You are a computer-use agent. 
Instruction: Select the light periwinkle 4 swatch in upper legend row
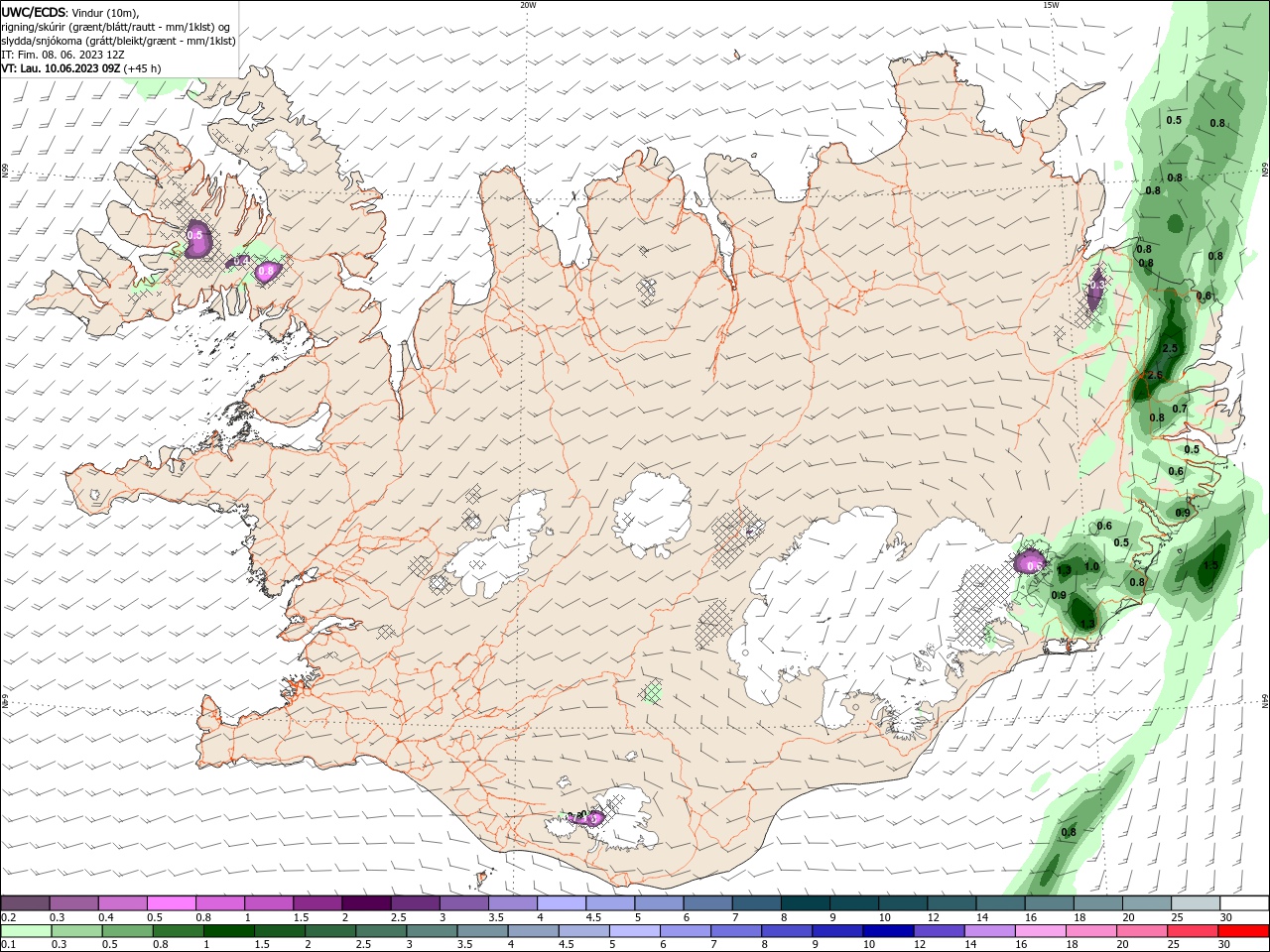point(561,903)
